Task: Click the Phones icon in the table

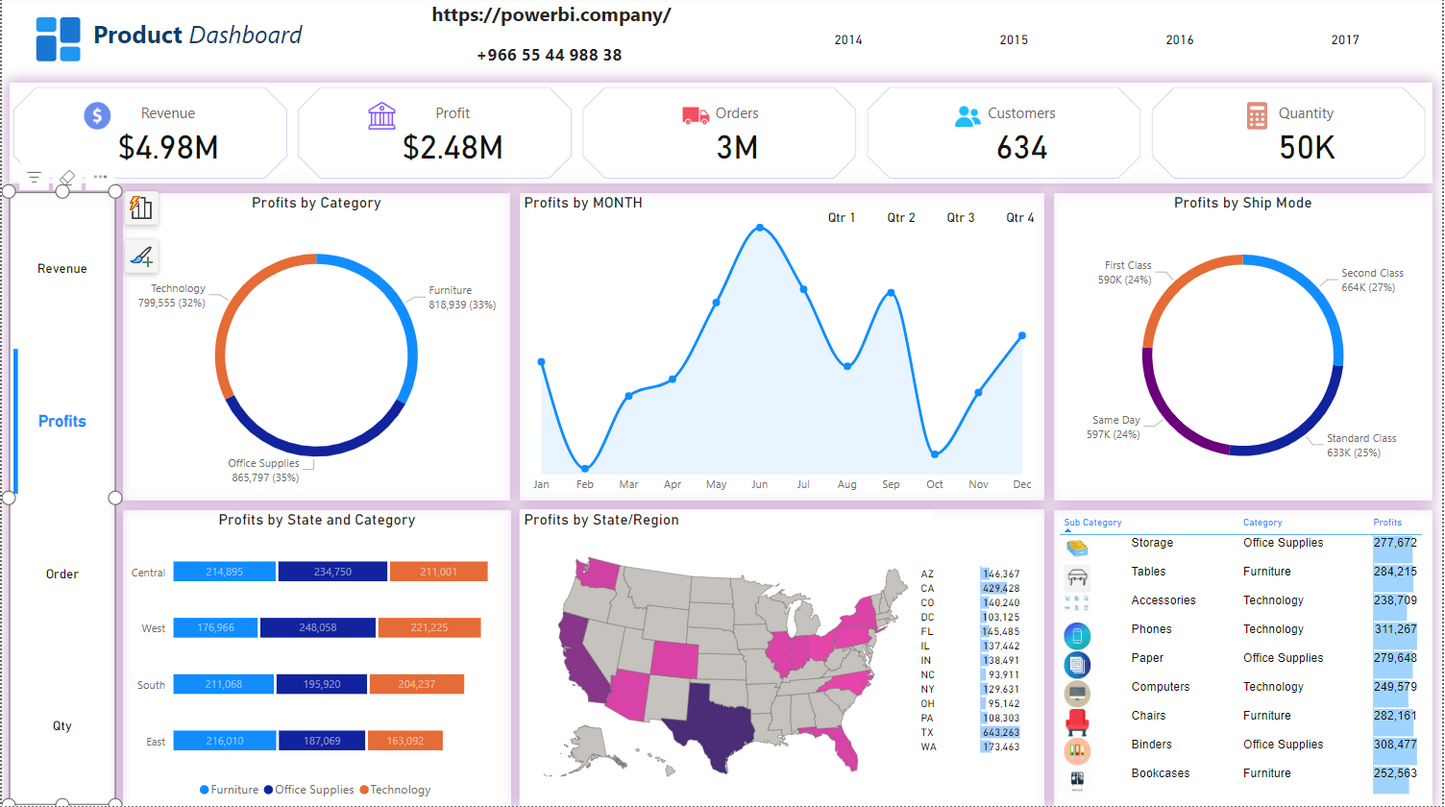Action: (1078, 634)
